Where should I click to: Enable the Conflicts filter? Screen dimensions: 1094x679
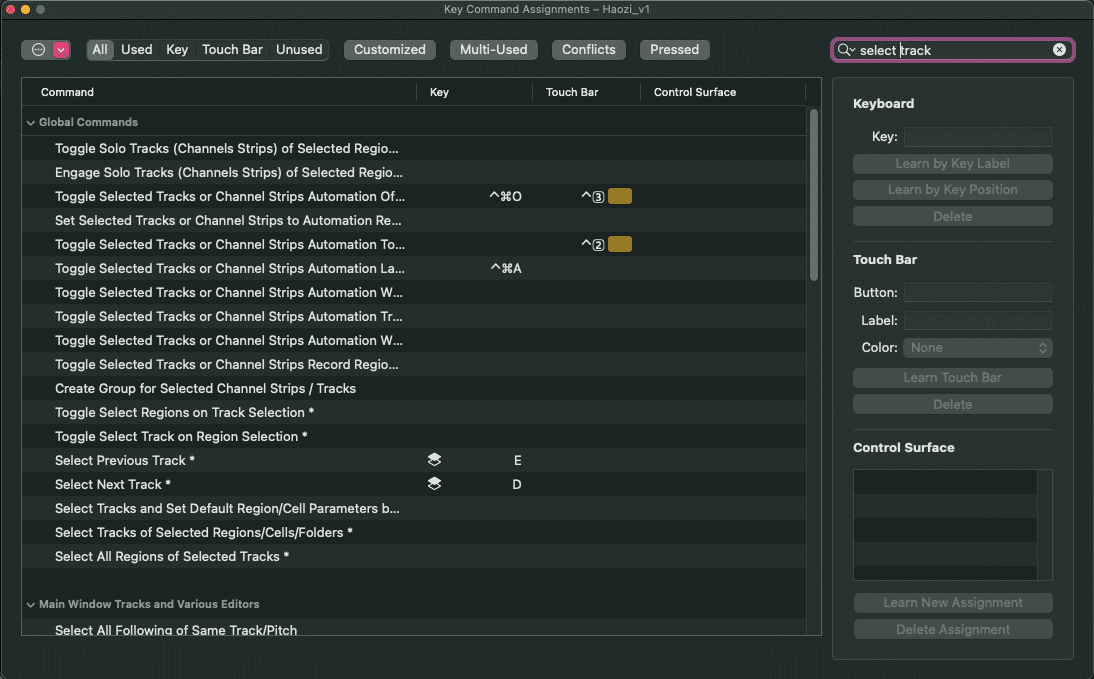(589, 50)
